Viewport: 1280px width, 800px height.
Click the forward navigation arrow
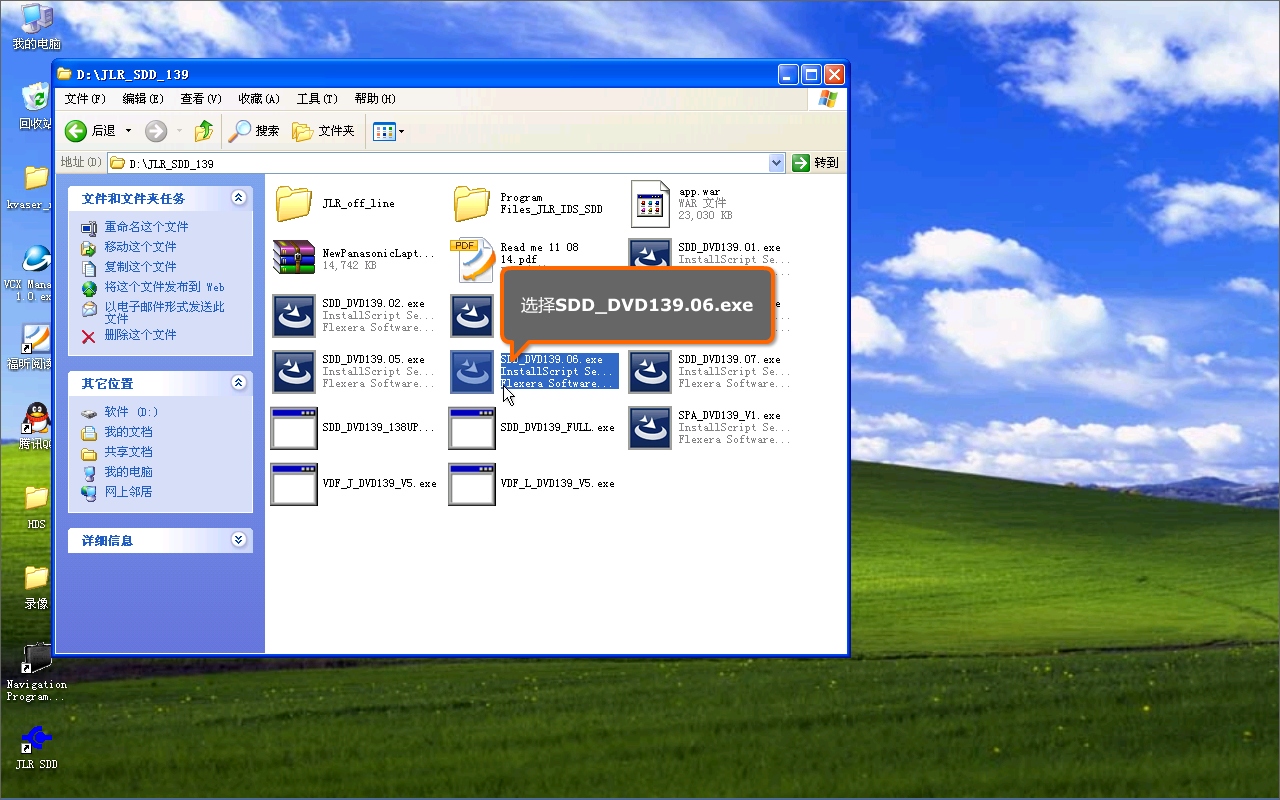(x=156, y=131)
